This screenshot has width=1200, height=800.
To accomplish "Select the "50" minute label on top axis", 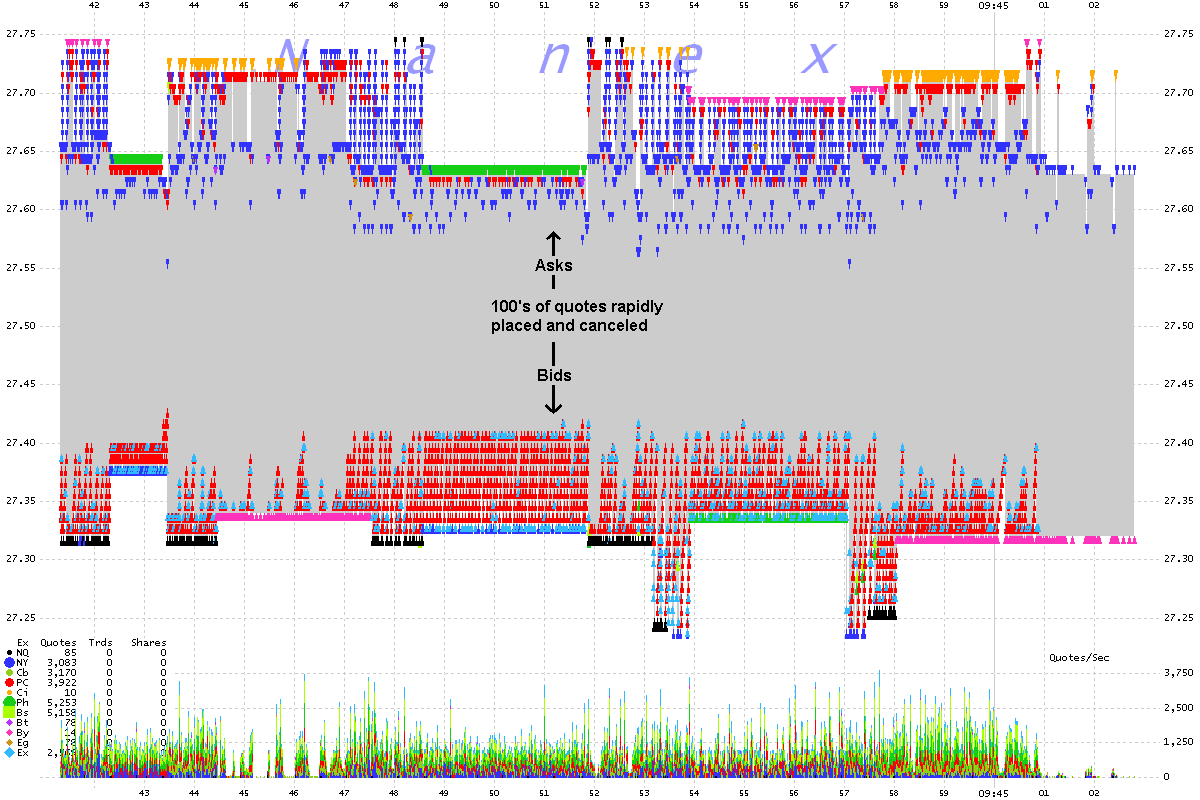I will tap(494, 5).
